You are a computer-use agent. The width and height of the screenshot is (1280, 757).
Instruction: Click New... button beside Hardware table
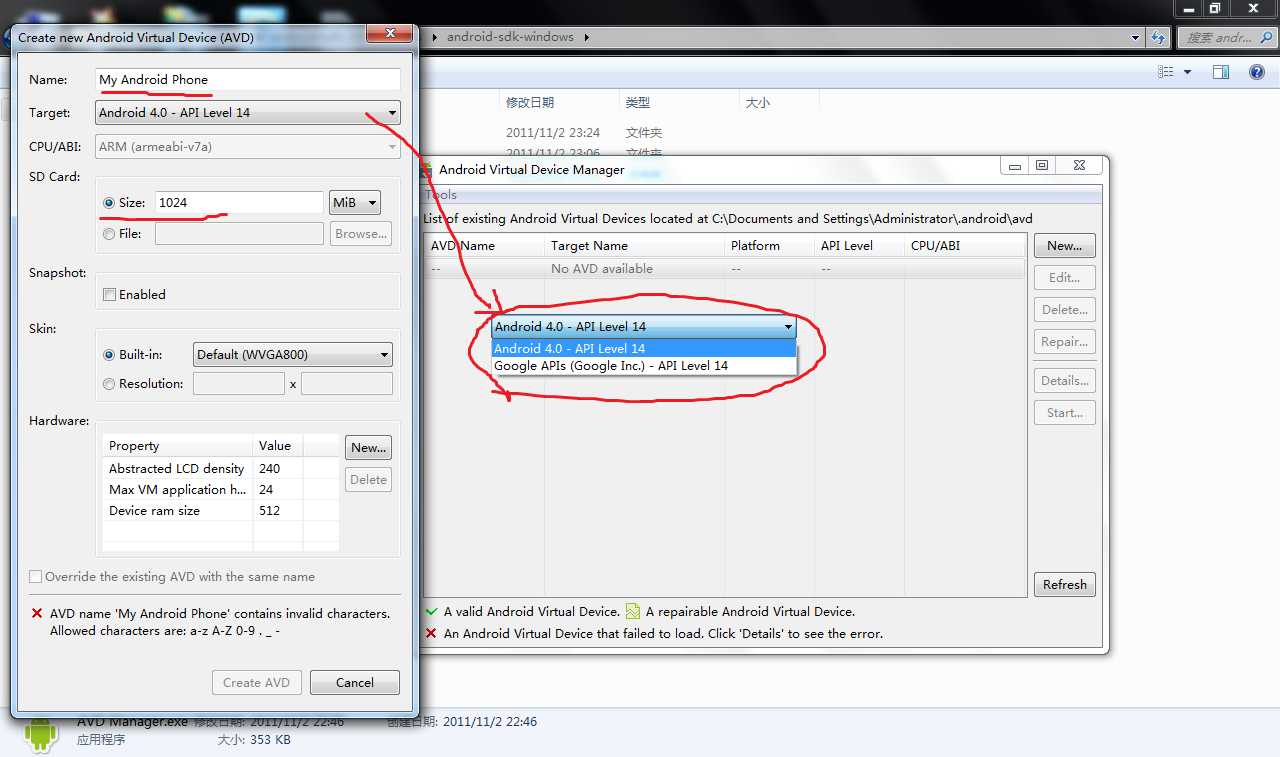[x=369, y=448]
